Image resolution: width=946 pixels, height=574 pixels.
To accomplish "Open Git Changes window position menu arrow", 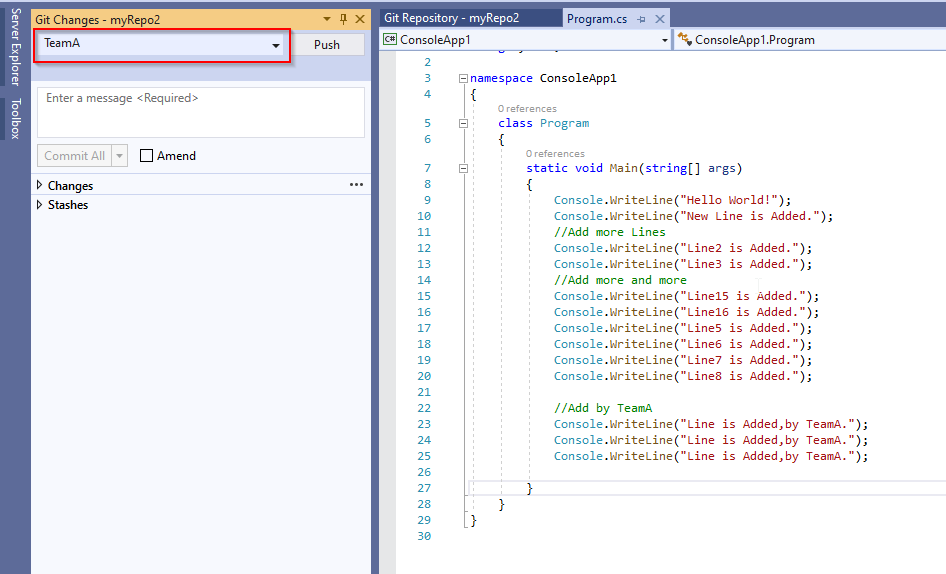I will tap(326, 19).
